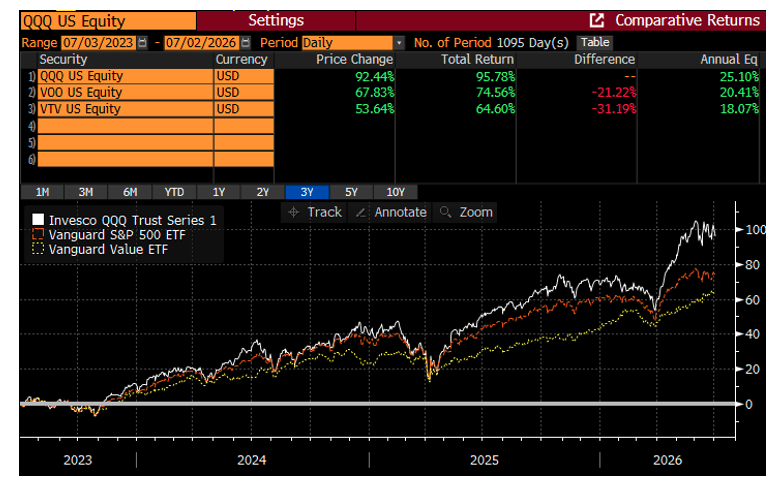The width and height of the screenshot is (784, 490).
Task: Click the Invesco QQQ Trust Series 1 legend label
Action: [x=132, y=220]
